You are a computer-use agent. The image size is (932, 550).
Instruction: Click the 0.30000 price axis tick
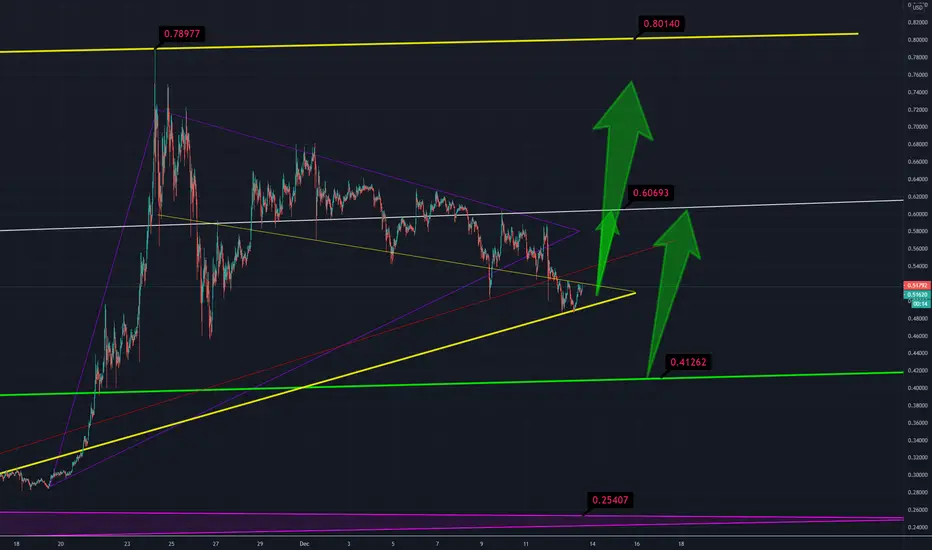click(x=918, y=475)
